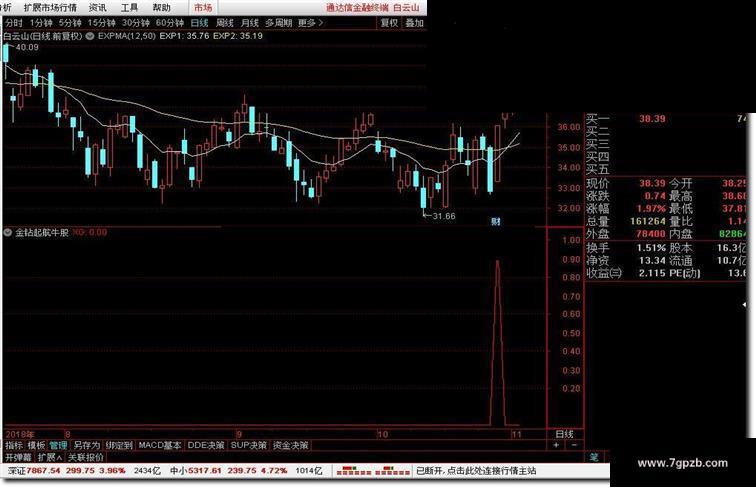Click the 涨幅 value 1.97%

point(651,209)
